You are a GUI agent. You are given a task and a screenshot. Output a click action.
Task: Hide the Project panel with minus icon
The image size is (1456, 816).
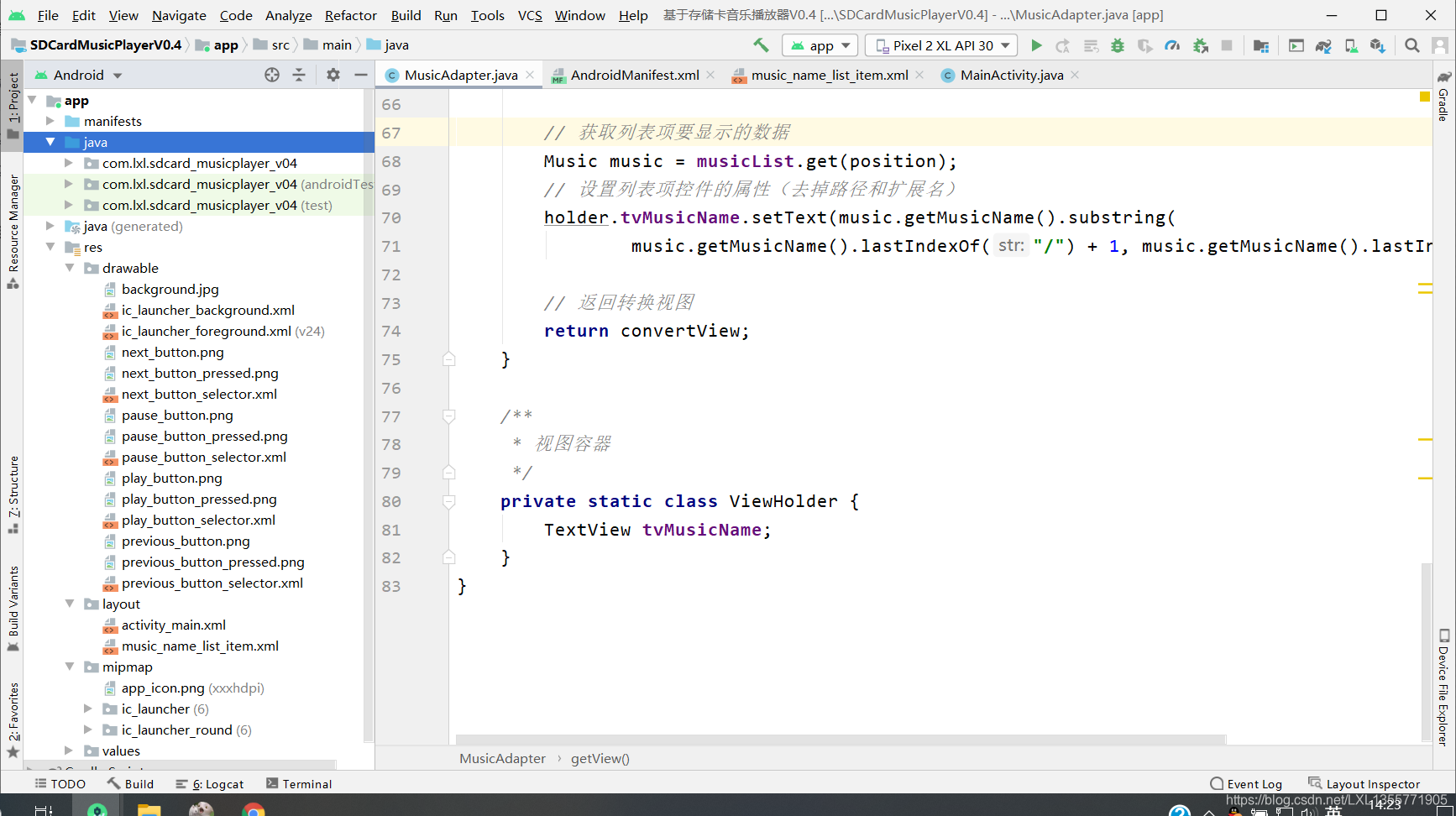(361, 75)
